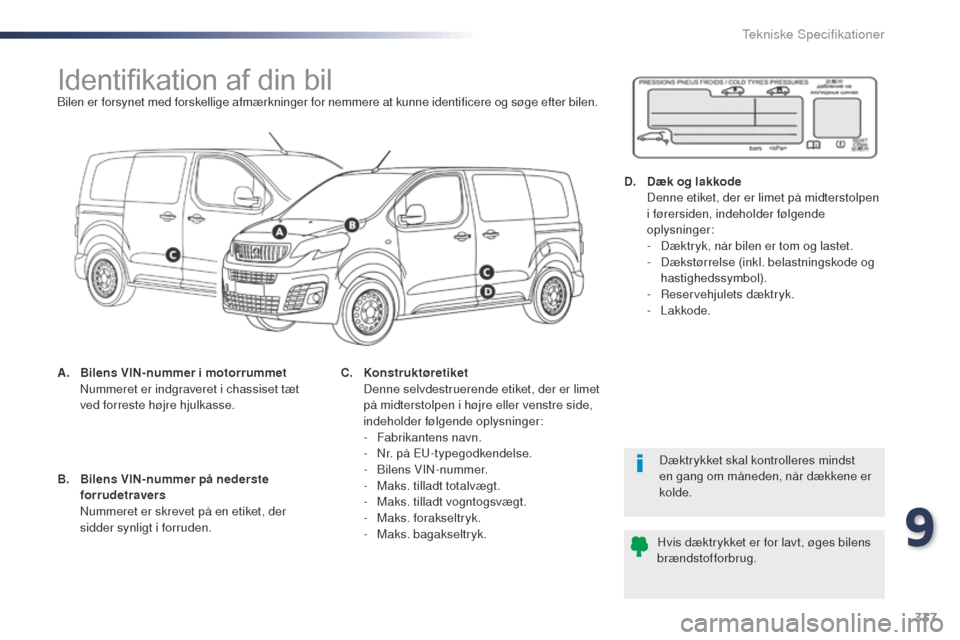Click the green tree eco icon
The width and height of the screenshot is (960, 640).
639,546
